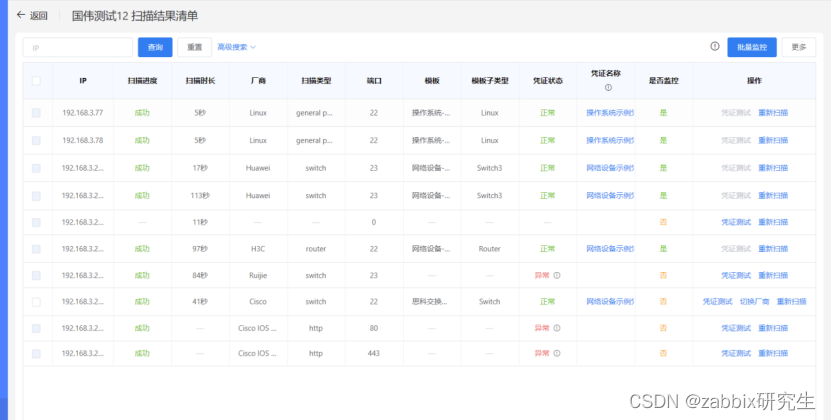Open the 更多 menu button
The width and height of the screenshot is (831, 420).
(x=799, y=47)
